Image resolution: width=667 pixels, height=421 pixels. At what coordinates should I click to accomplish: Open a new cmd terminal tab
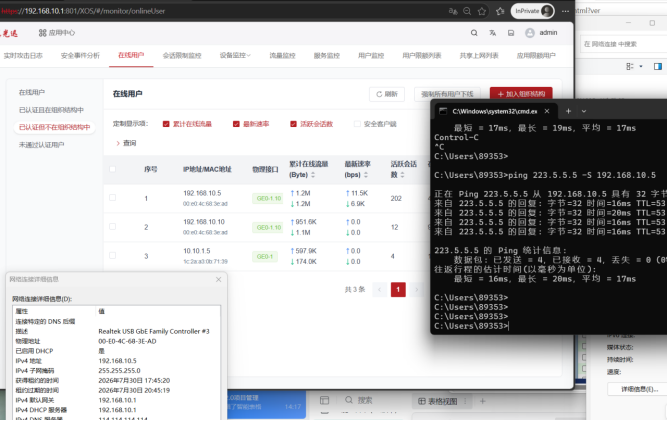(568, 111)
